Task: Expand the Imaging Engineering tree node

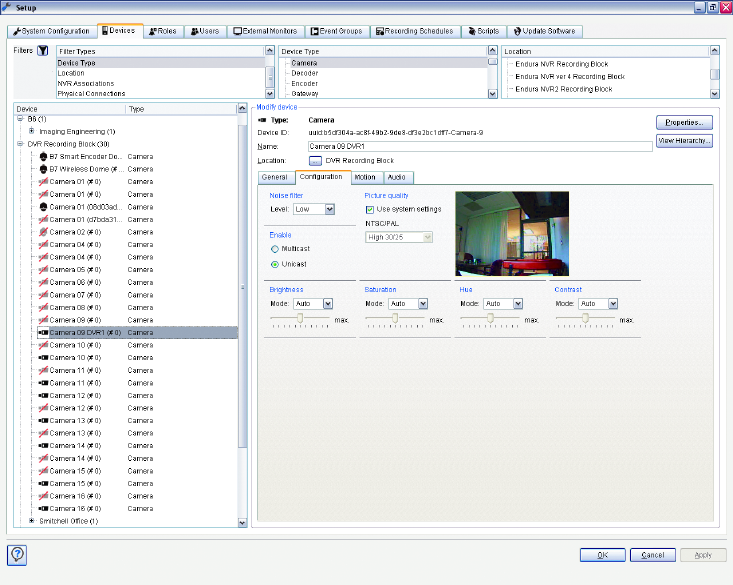Action: coord(32,131)
